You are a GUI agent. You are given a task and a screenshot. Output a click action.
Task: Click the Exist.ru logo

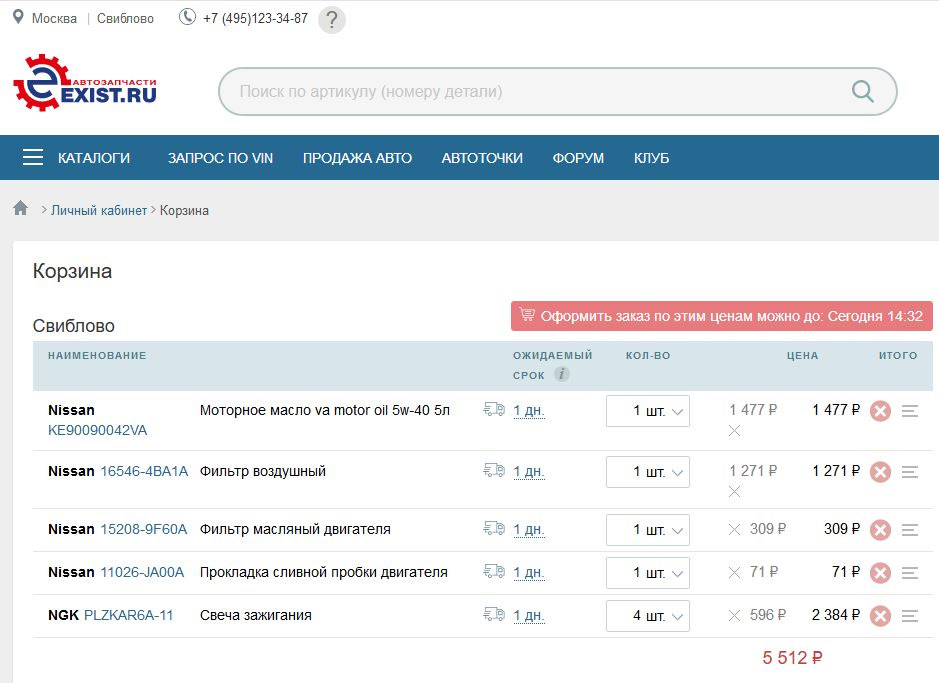click(84, 83)
